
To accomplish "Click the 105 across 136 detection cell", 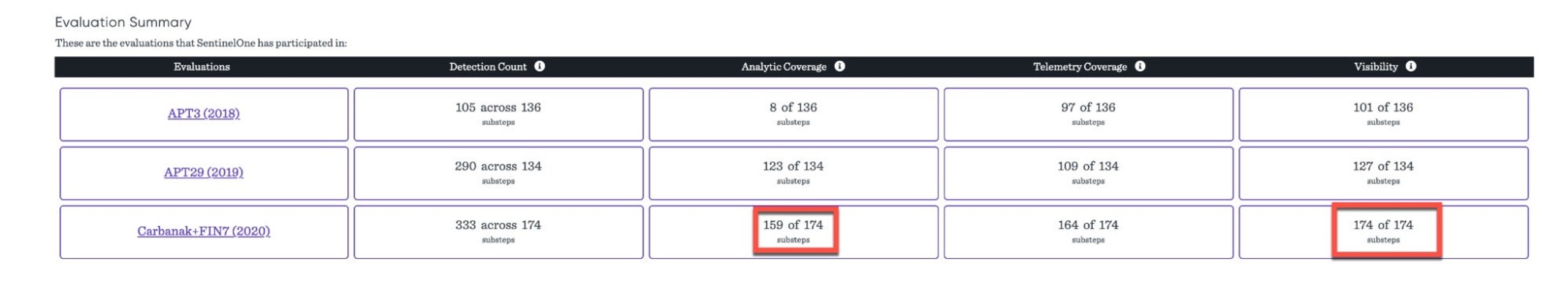I will (x=498, y=114).
